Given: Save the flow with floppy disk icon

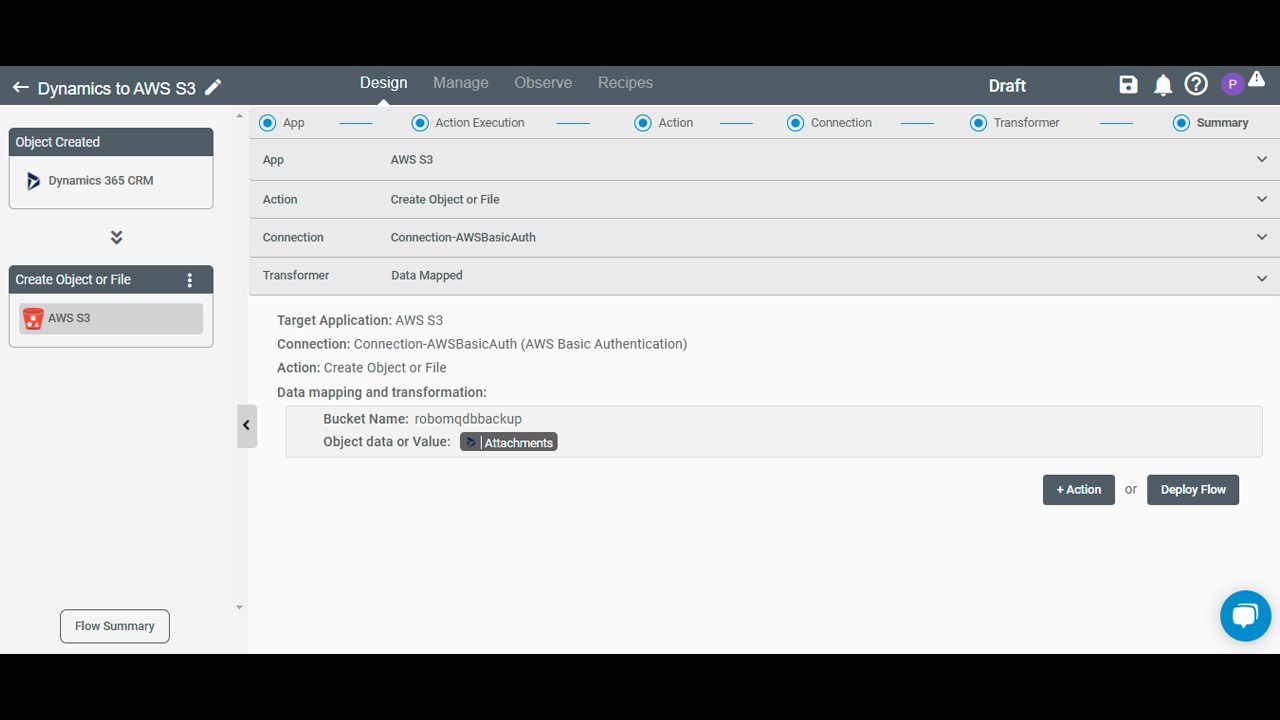Looking at the screenshot, I should (1128, 85).
